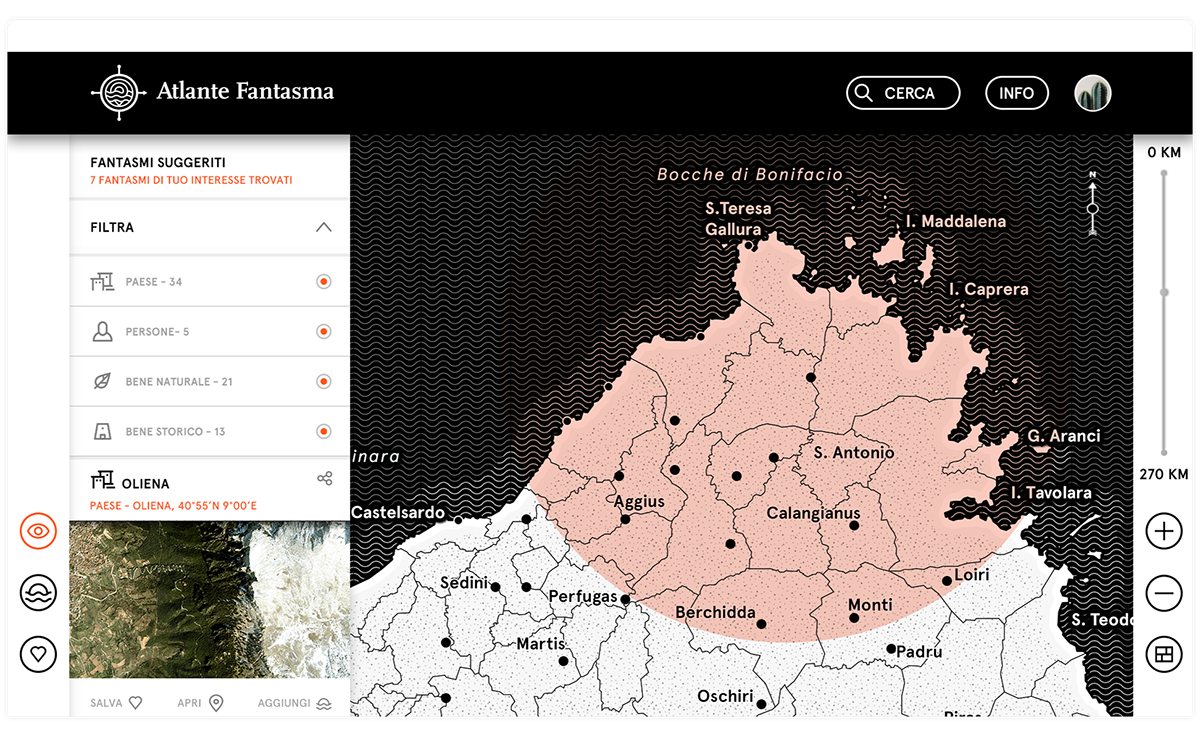Add OLIENA with the AGGIUNGI button
This screenshot has width=1200, height=740.
click(294, 703)
